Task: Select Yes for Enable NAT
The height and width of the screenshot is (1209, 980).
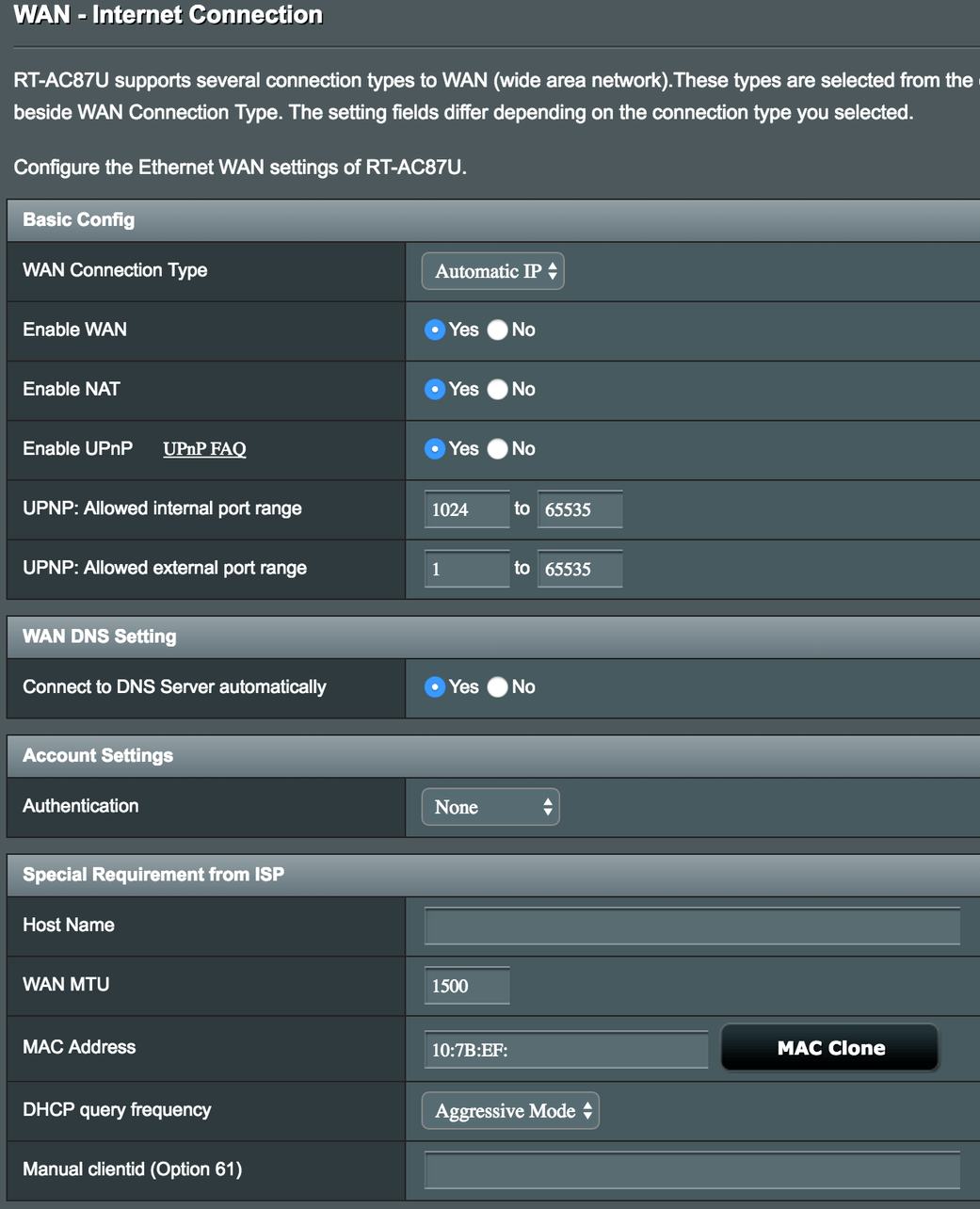Action: [x=435, y=389]
